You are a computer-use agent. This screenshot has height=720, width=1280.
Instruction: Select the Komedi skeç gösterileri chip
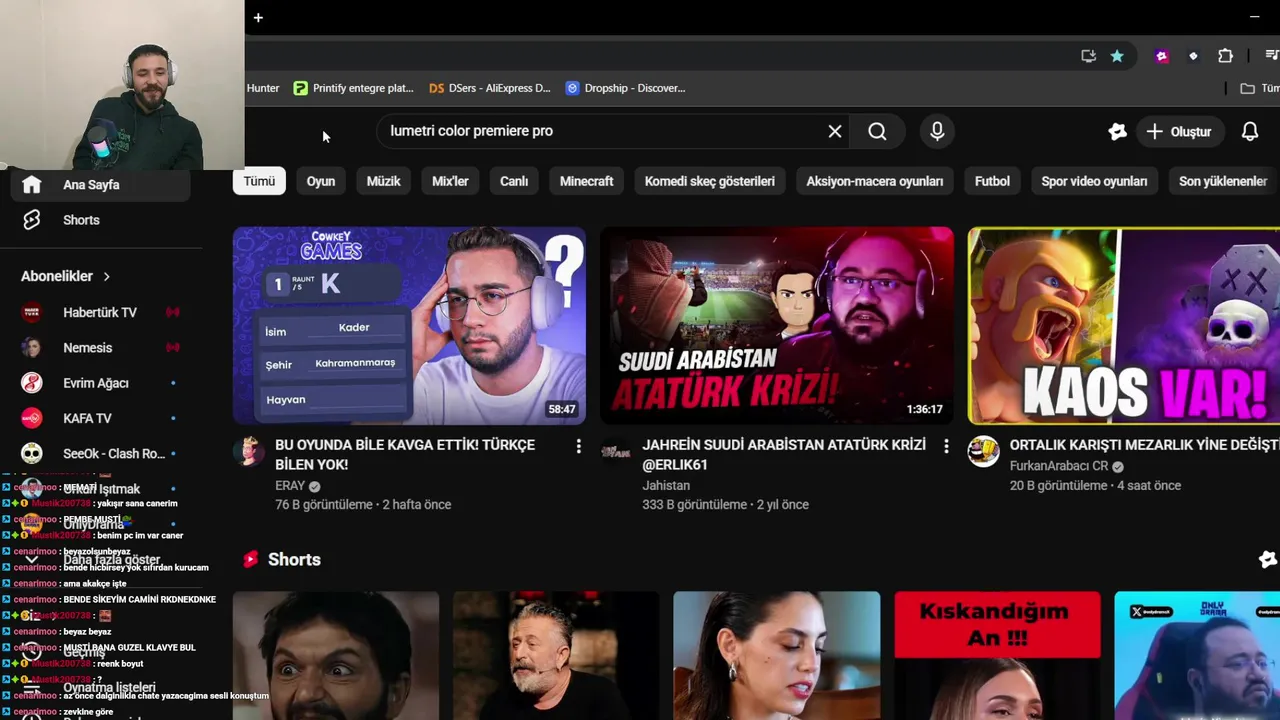tap(710, 181)
